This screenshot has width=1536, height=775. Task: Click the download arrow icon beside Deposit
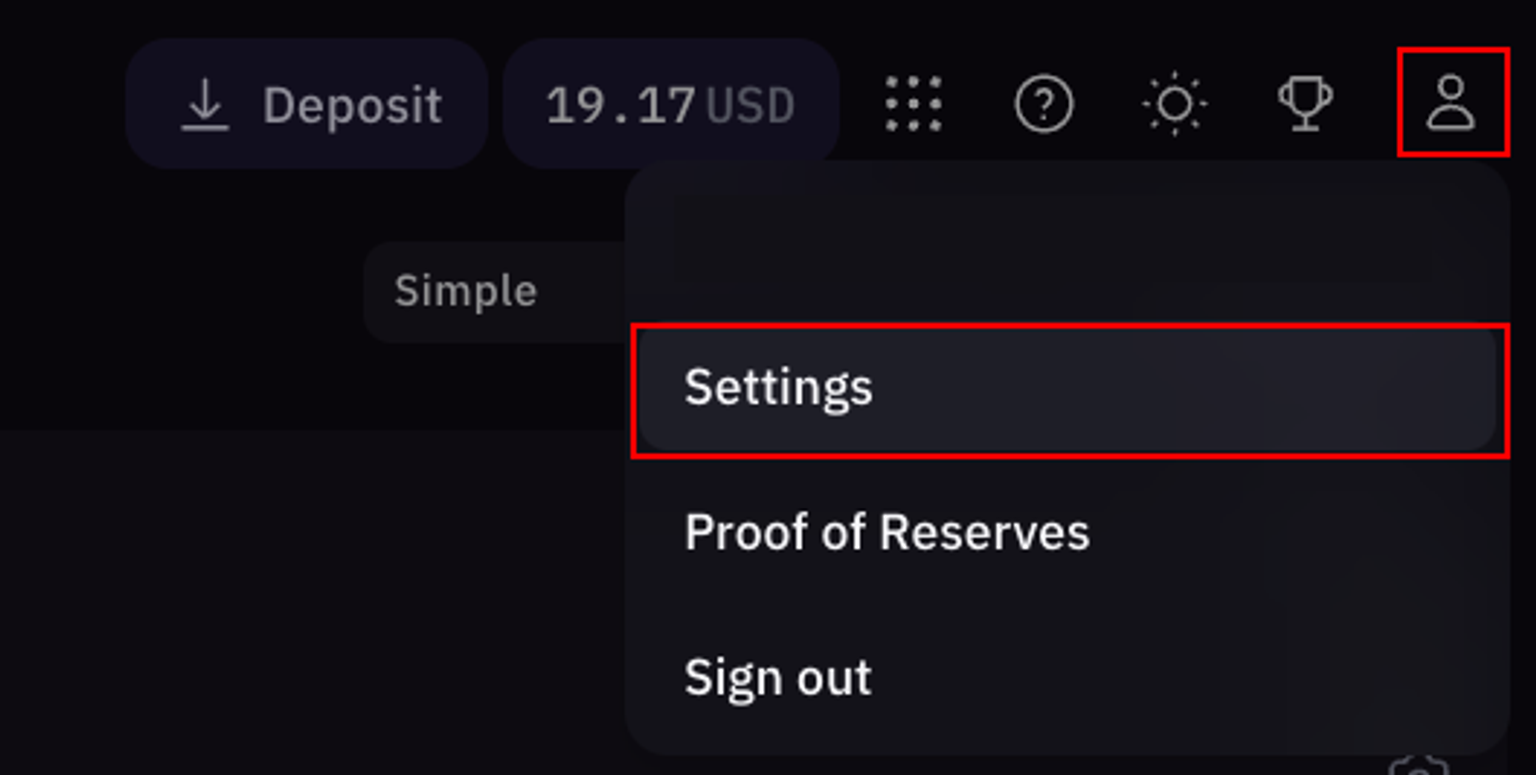(205, 105)
